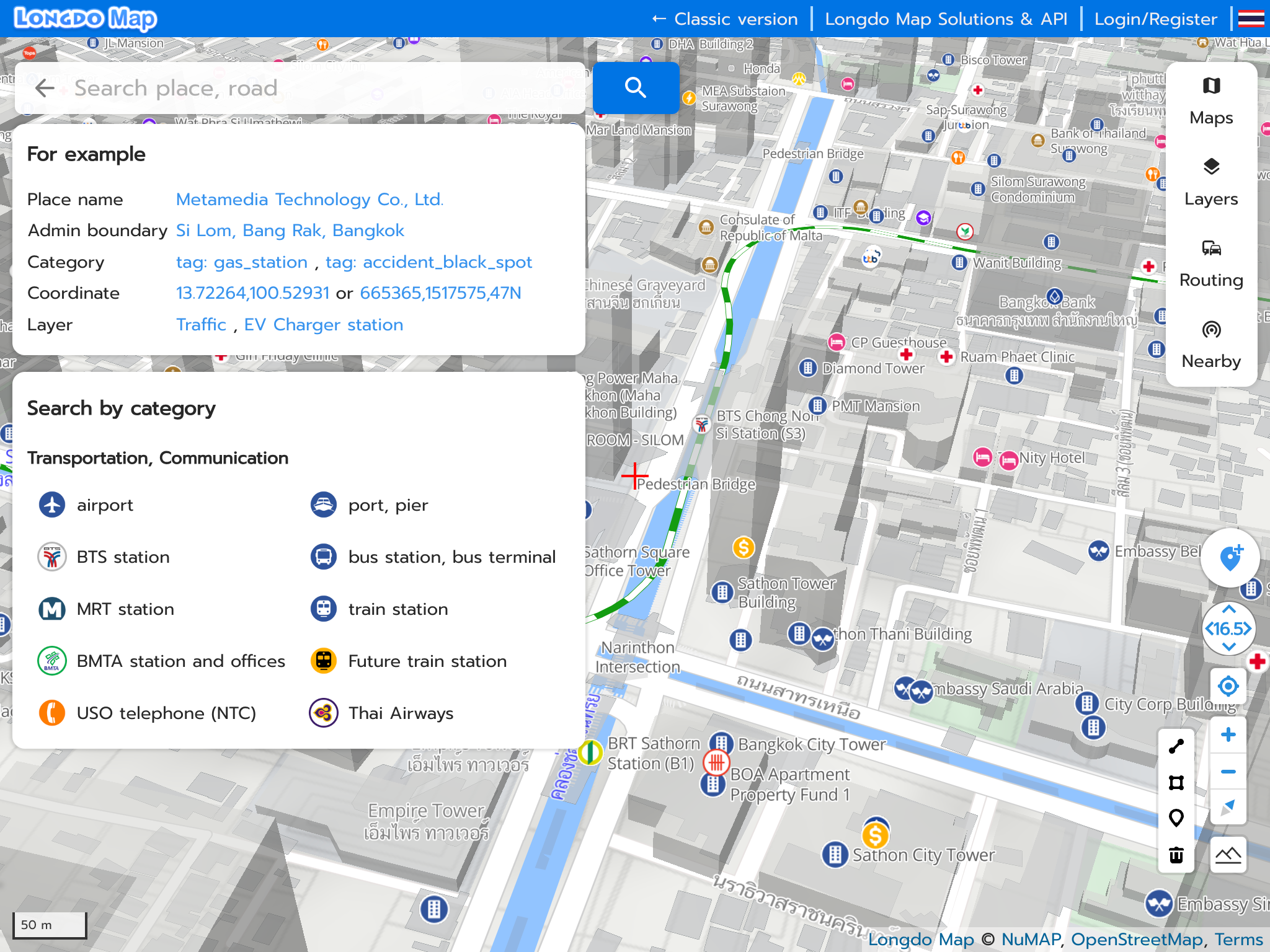Click the Traffic layer example
Image resolution: width=1270 pixels, height=952 pixels.
pos(202,325)
